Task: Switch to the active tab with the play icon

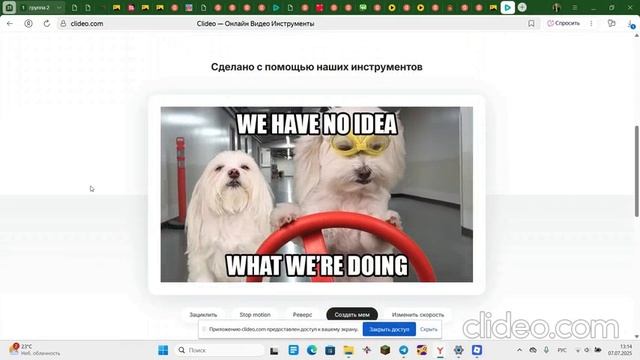Action: point(507,7)
